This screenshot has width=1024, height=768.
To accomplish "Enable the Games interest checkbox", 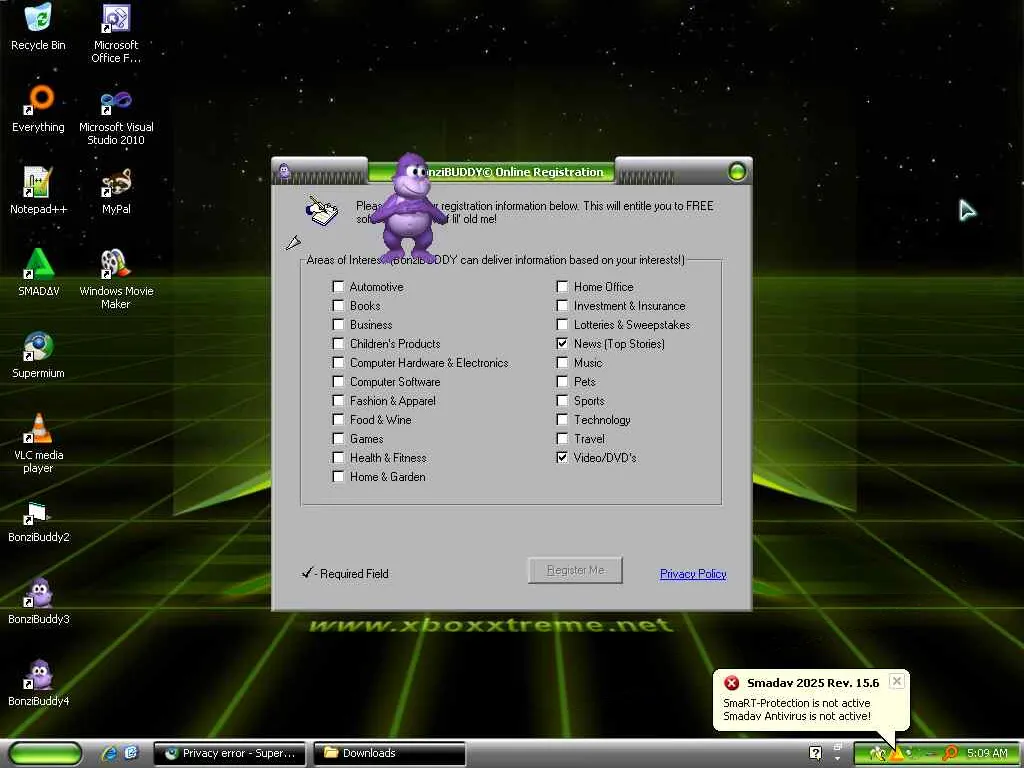I will (338, 438).
